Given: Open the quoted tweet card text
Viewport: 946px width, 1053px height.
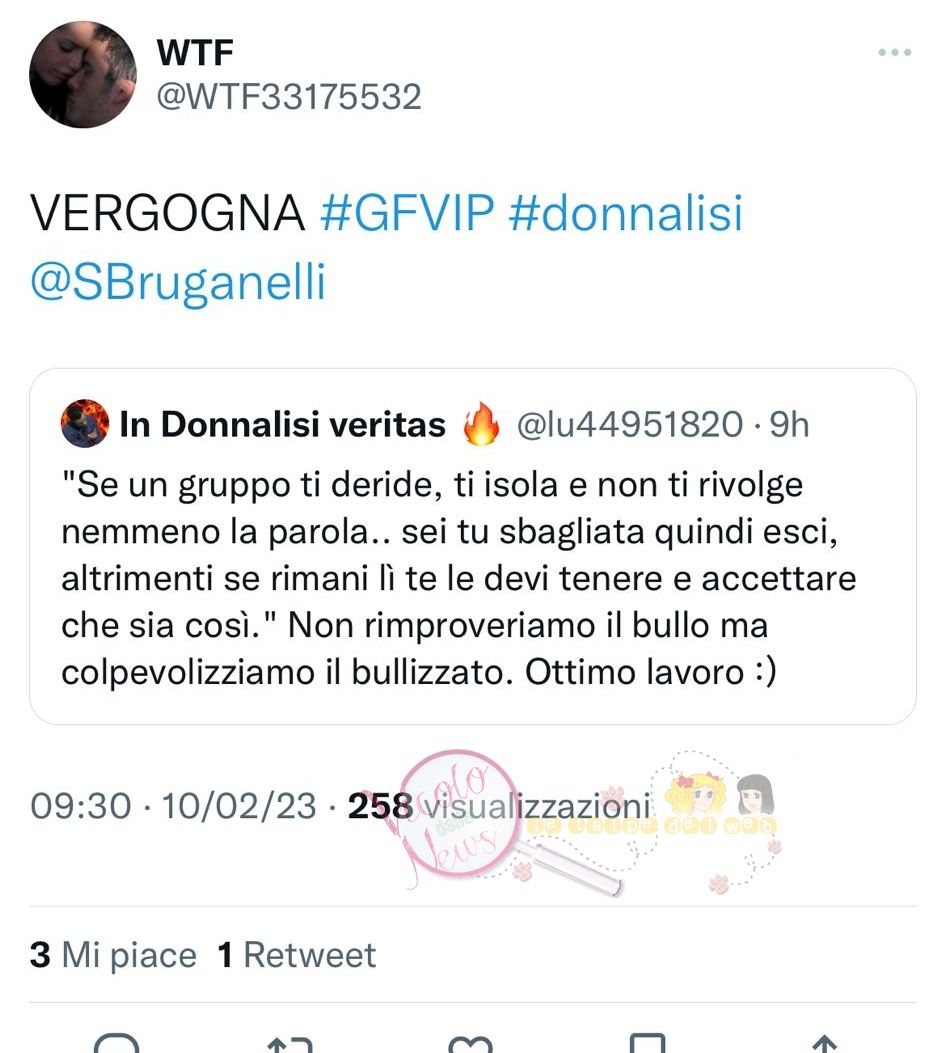Looking at the screenshot, I should [x=458, y=578].
